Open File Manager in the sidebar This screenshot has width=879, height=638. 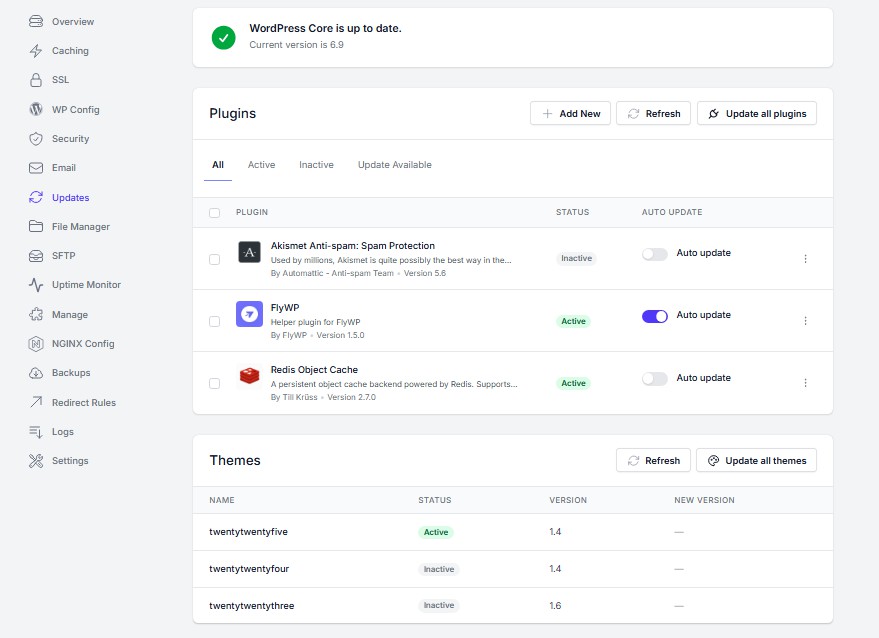81,226
